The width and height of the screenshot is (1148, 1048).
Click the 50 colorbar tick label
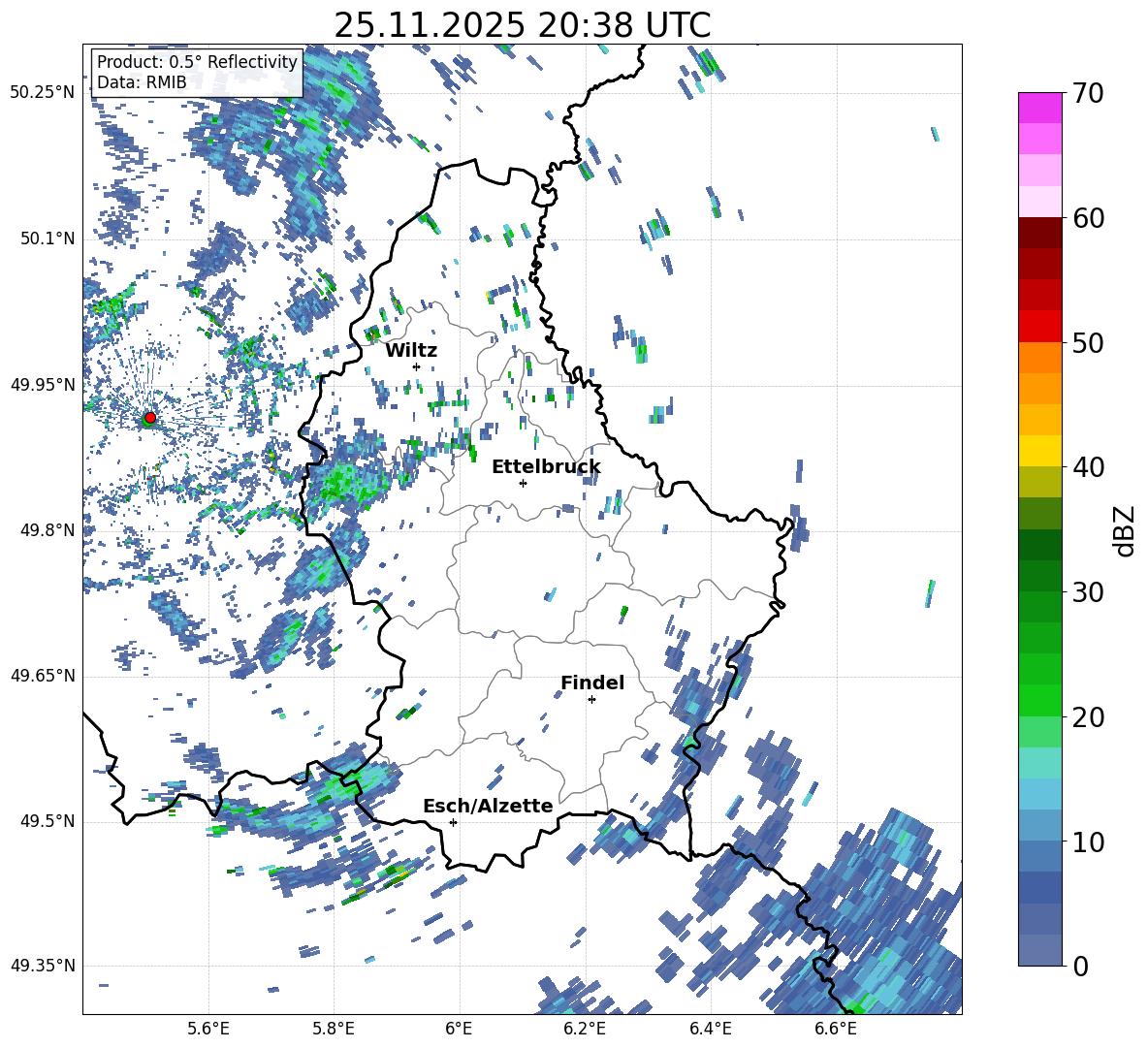coord(1088,342)
